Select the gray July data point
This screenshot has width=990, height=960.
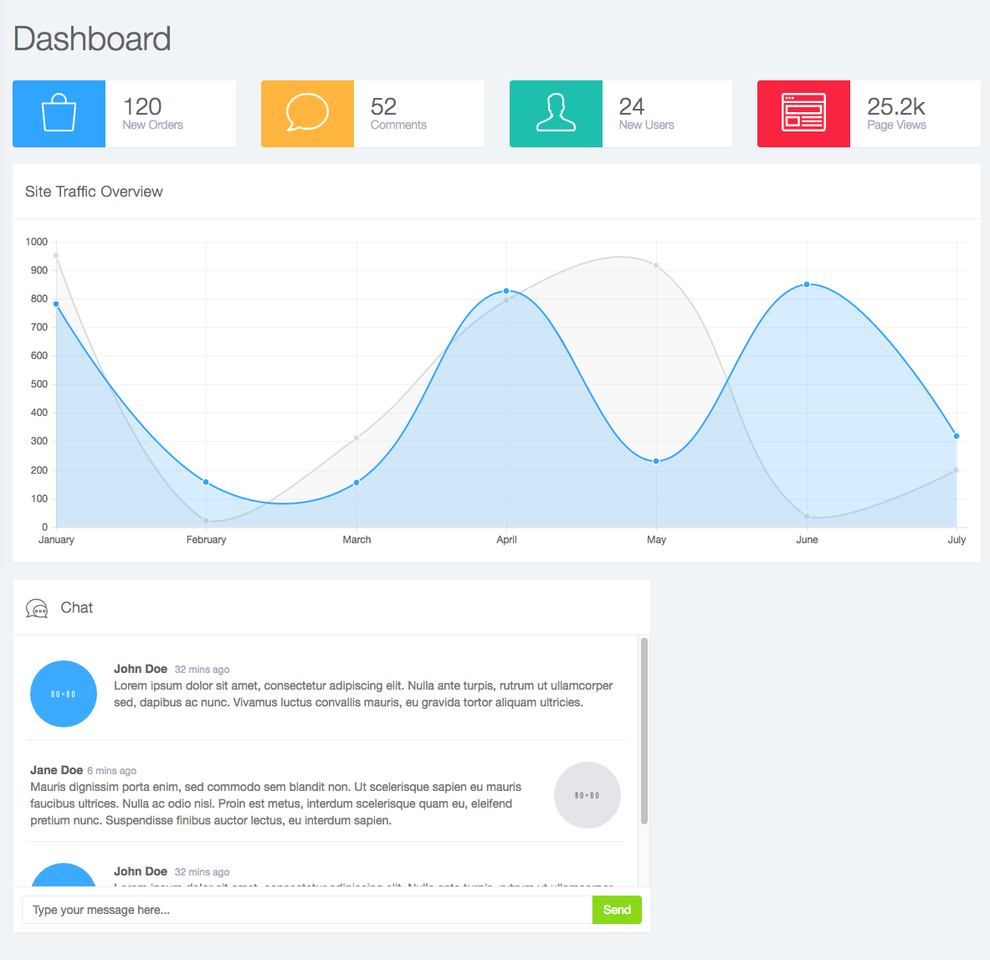pos(957,470)
